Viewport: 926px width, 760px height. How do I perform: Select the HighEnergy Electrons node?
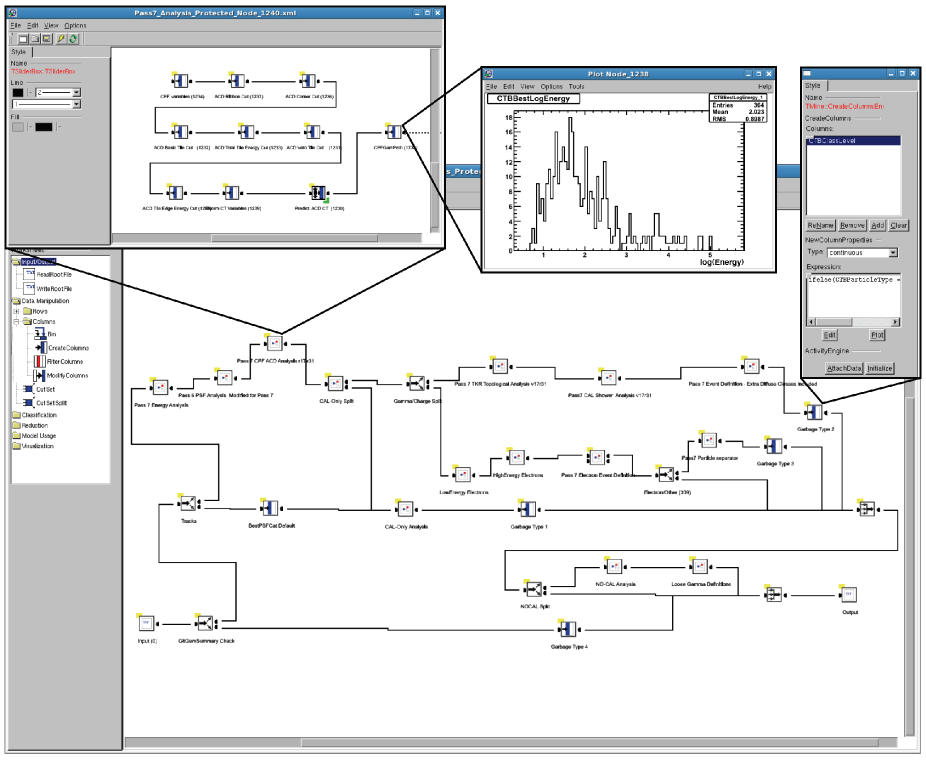[x=516, y=458]
